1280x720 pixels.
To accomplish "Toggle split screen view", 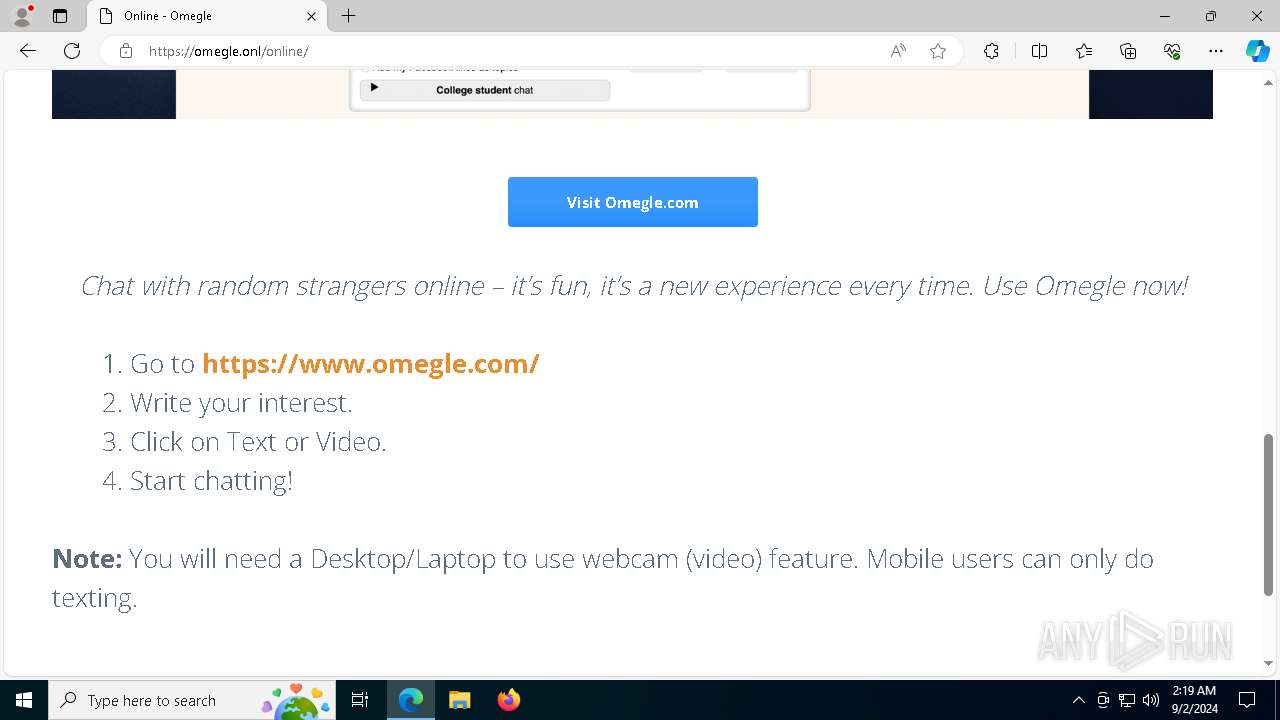I will pos(1039,51).
